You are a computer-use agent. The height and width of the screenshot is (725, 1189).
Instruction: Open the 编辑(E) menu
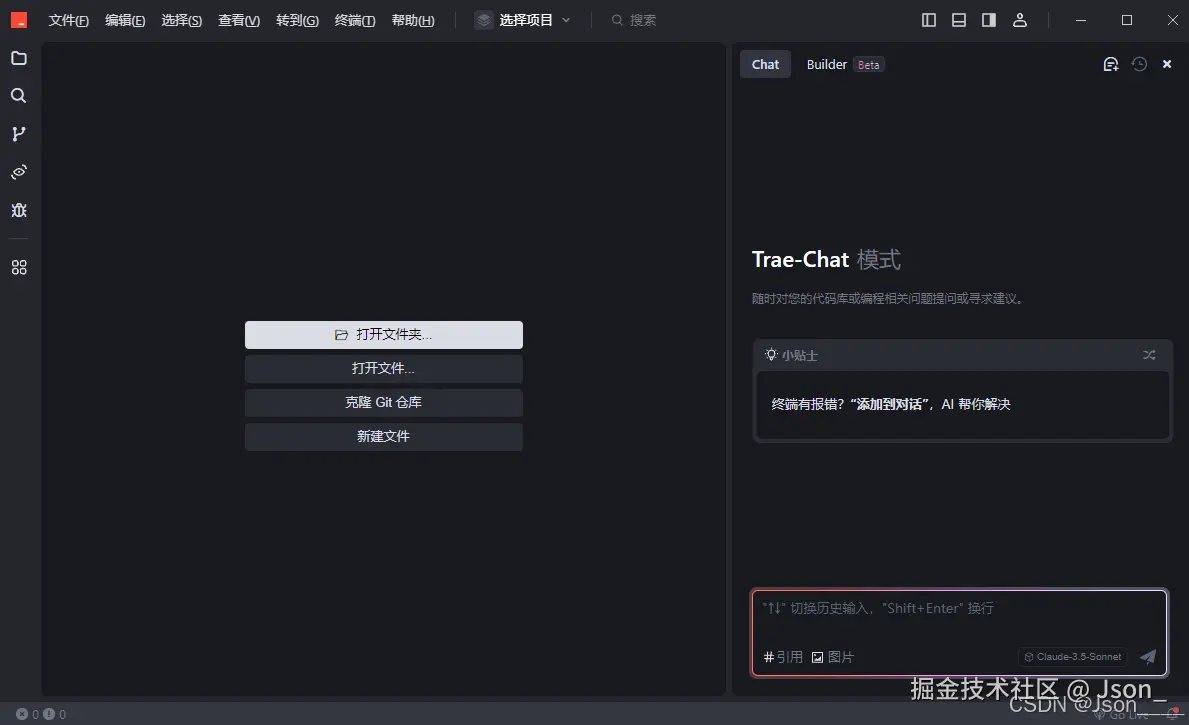tap(125, 20)
